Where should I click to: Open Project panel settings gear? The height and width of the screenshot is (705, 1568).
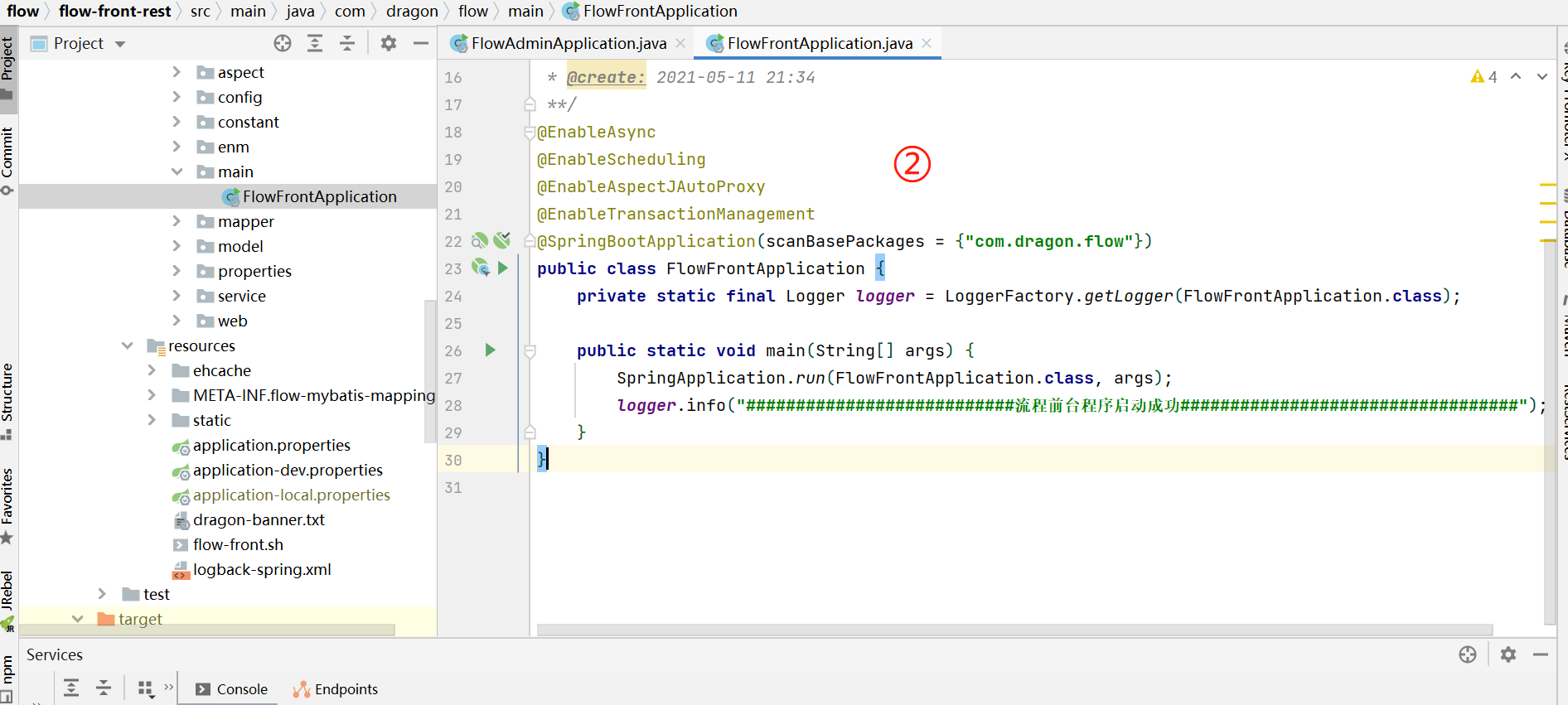point(389,43)
